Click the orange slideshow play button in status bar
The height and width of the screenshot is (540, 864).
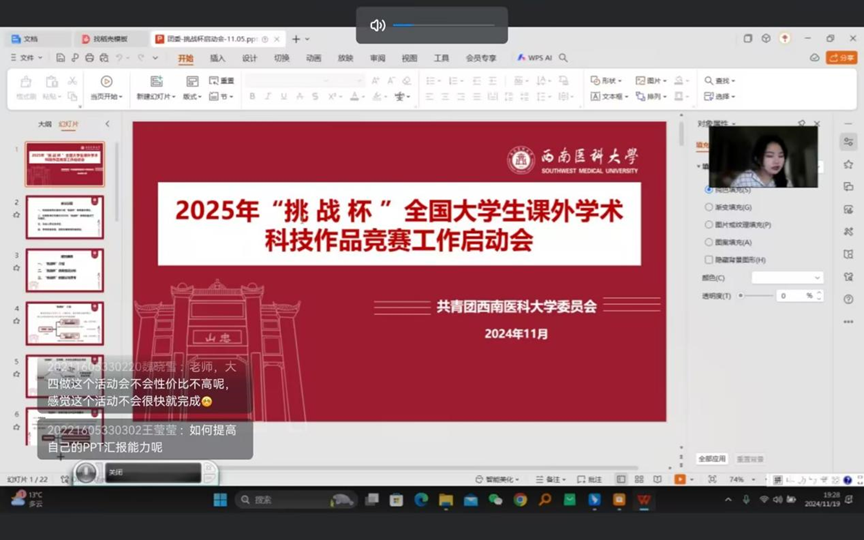tap(680, 479)
